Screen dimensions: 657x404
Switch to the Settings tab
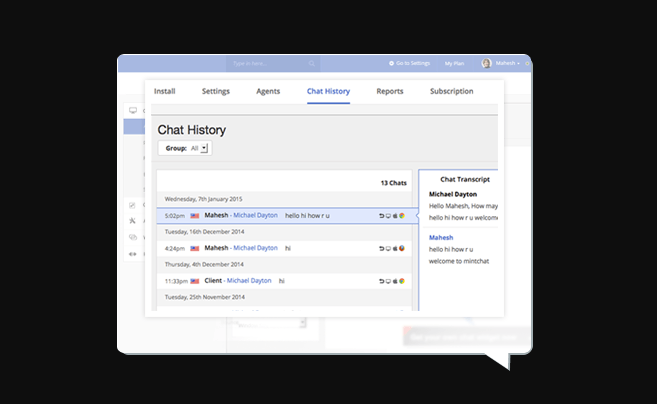(x=215, y=91)
